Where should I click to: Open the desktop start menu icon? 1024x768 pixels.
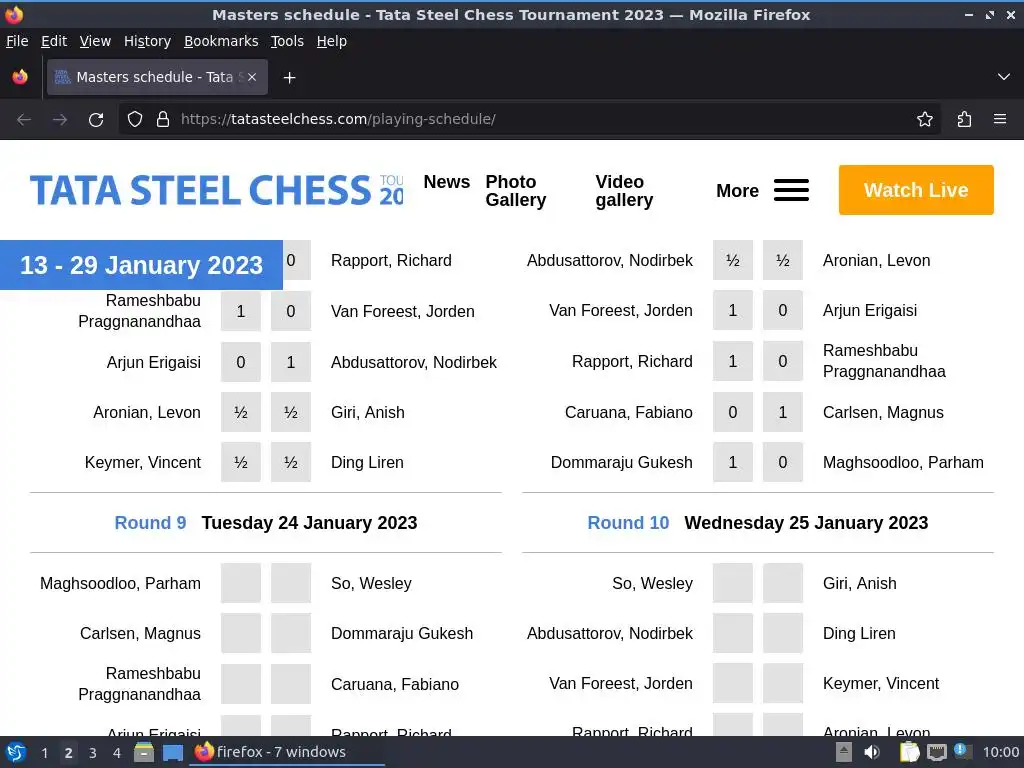pyautogui.click(x=16, y=752)
